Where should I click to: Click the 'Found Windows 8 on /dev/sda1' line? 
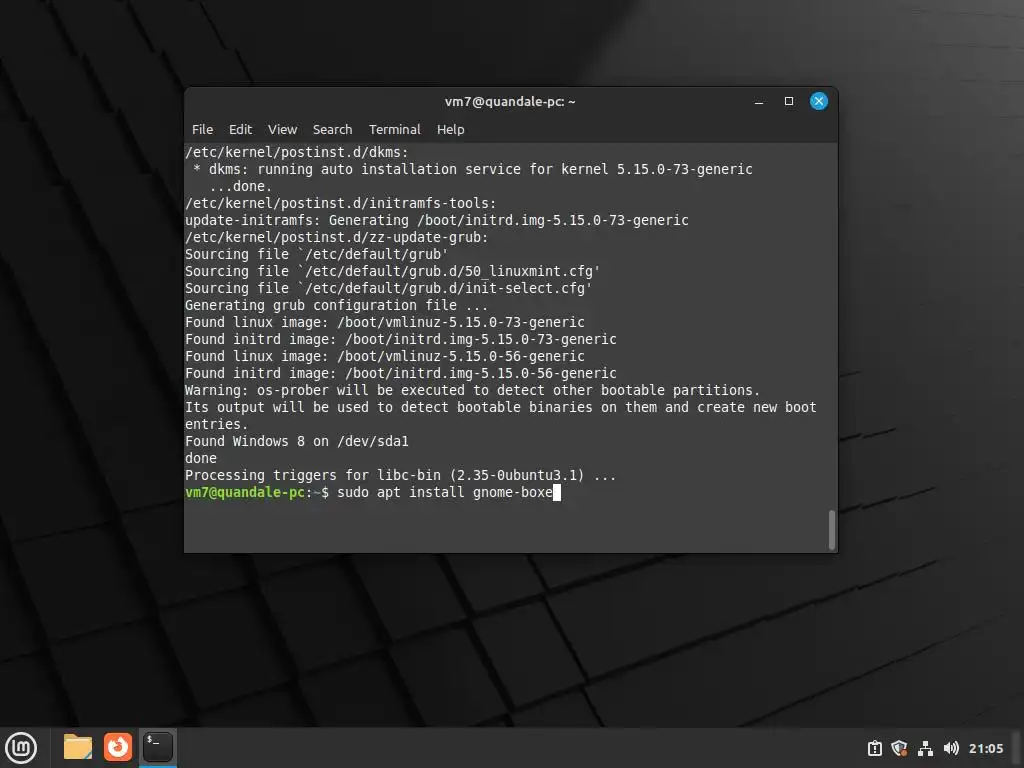tap(296, 441)
